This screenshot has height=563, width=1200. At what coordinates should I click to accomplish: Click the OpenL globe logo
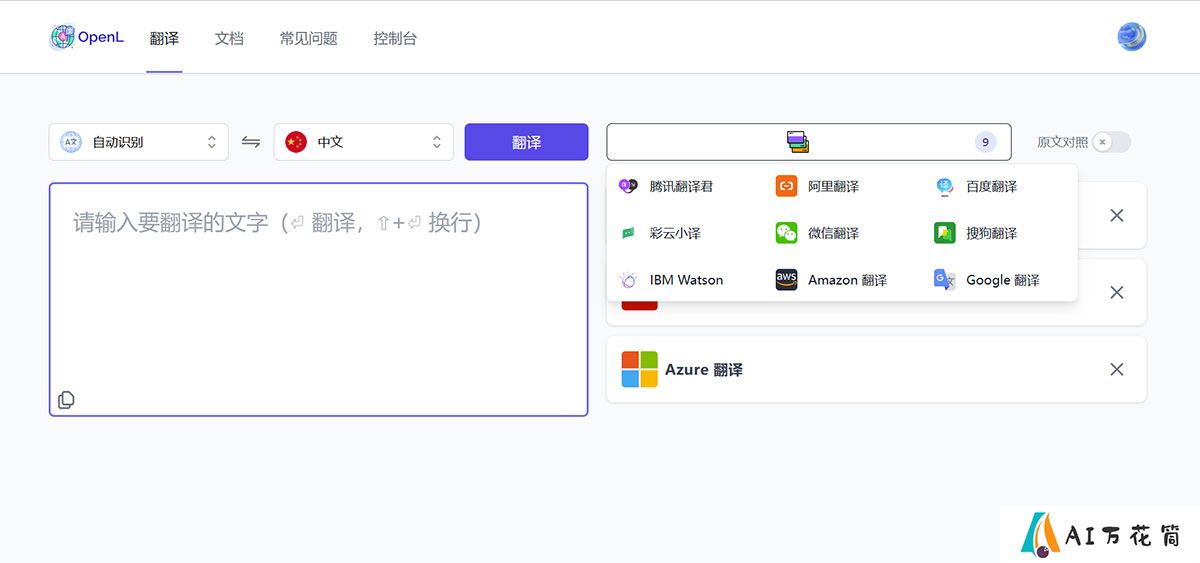tap(62, 38)
